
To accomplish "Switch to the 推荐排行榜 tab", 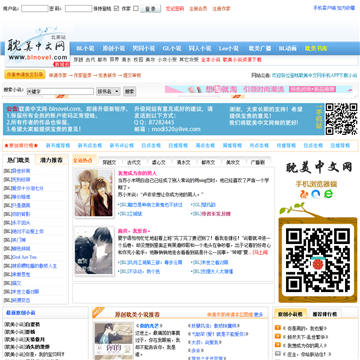I will tap(325, 314).
